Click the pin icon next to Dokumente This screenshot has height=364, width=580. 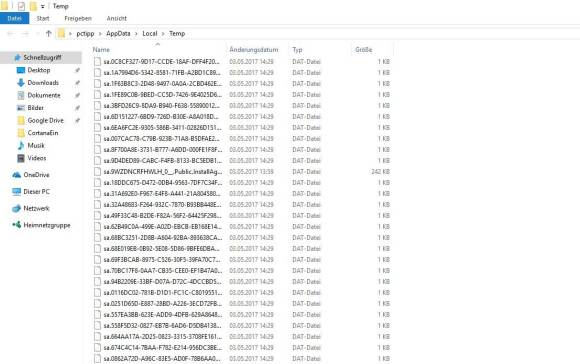pyautogui.click(x=77, y=95)
